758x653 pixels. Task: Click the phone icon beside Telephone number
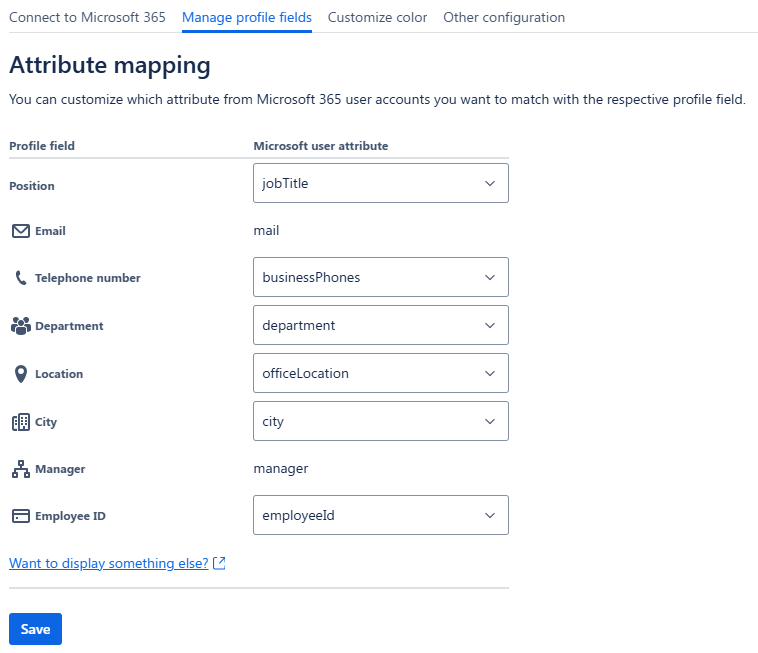[x=20, y=278]
